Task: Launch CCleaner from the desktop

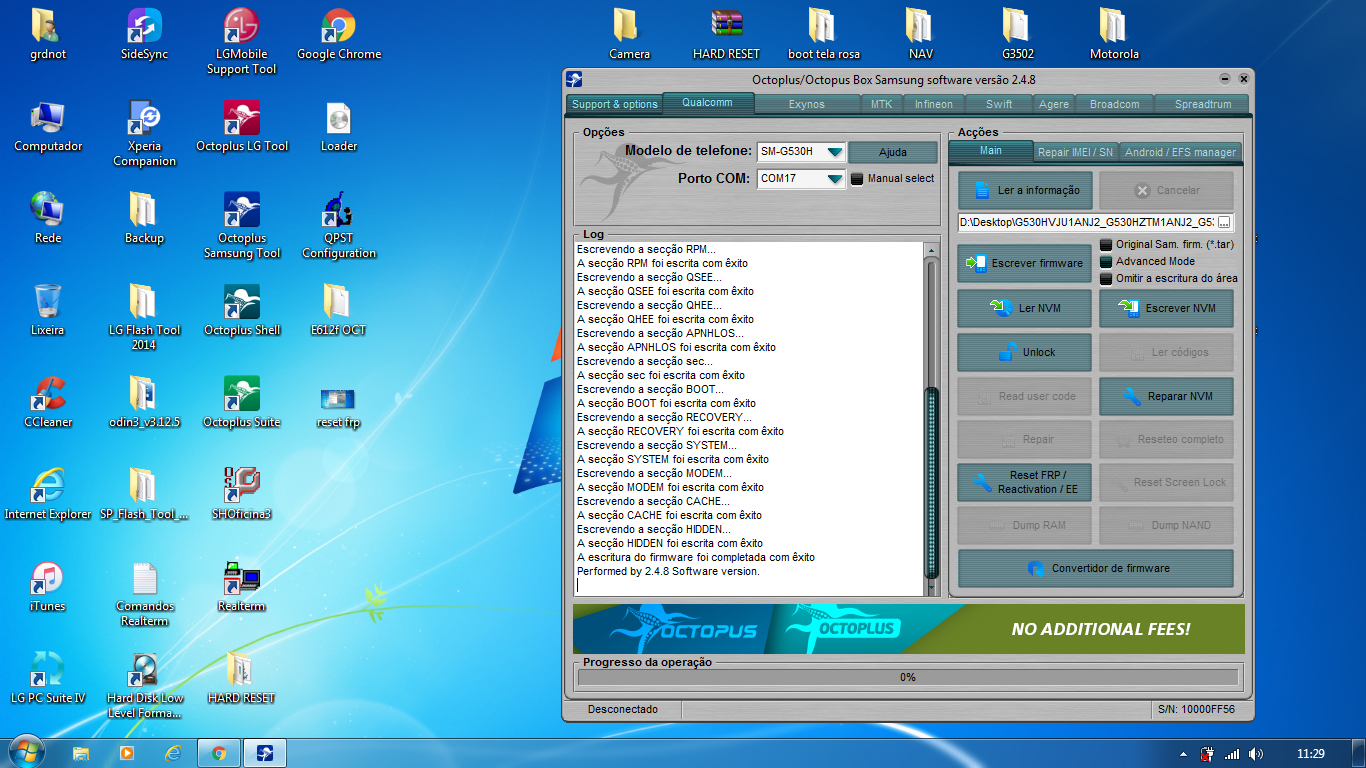Action: pyautogui.click(x=48, y=403)
